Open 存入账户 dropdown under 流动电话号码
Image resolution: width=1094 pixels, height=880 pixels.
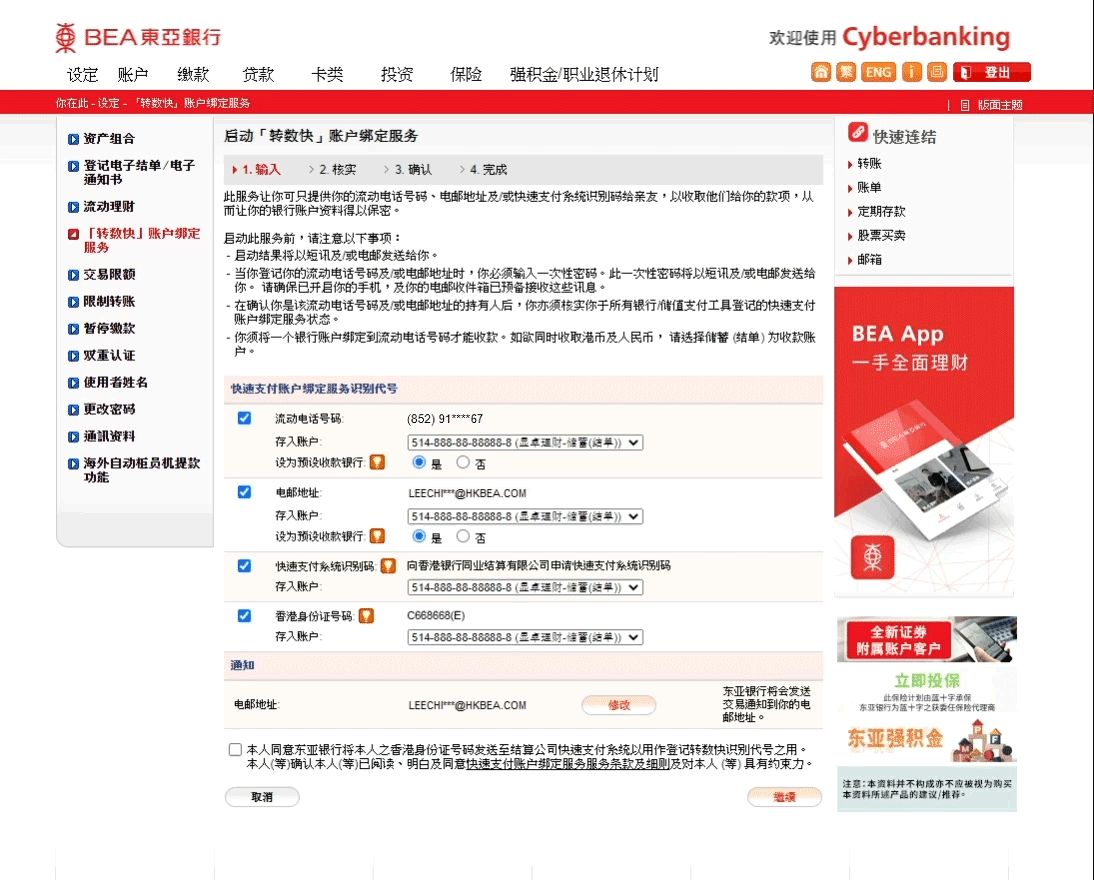coord(525,442)
